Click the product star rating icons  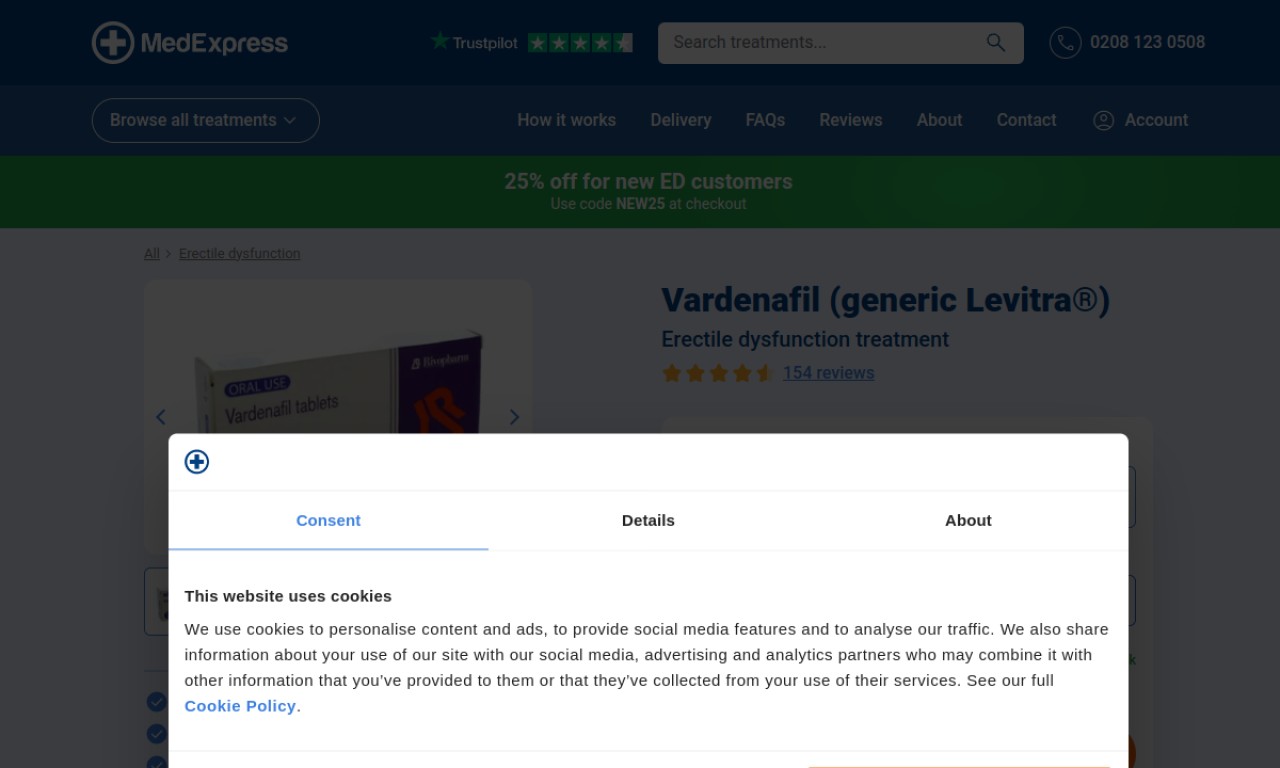coord(718,373)
